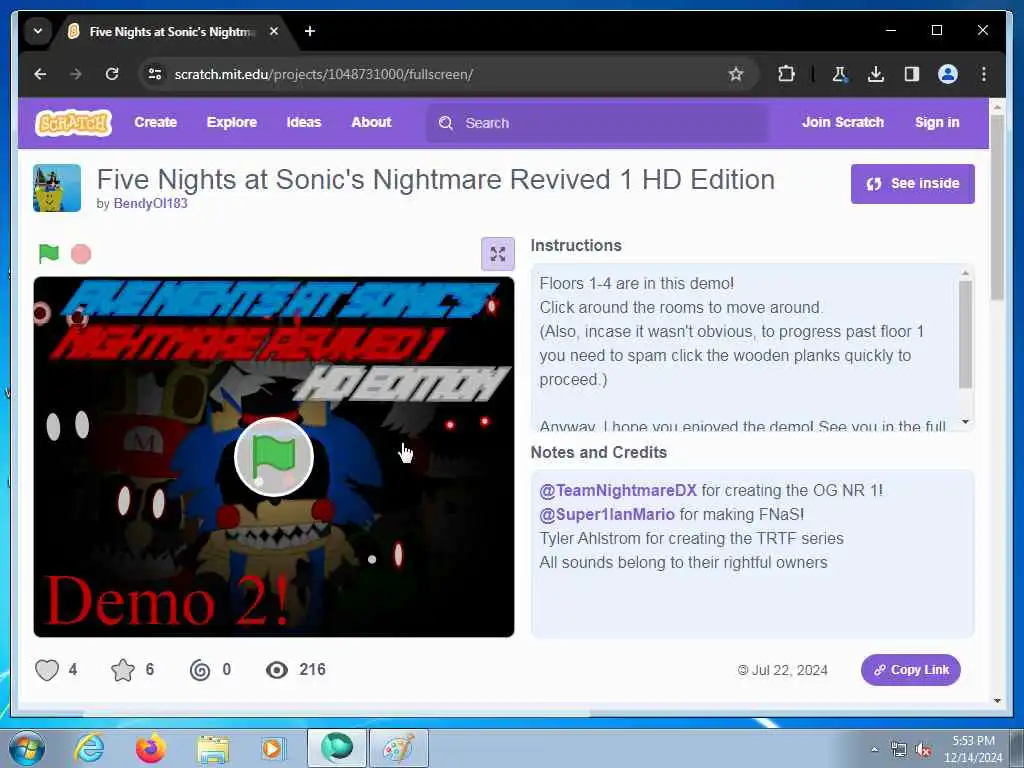The height and width of the screenshot is (768, 1024).
Task: Reload the page
Action: [x=112, y=74]
